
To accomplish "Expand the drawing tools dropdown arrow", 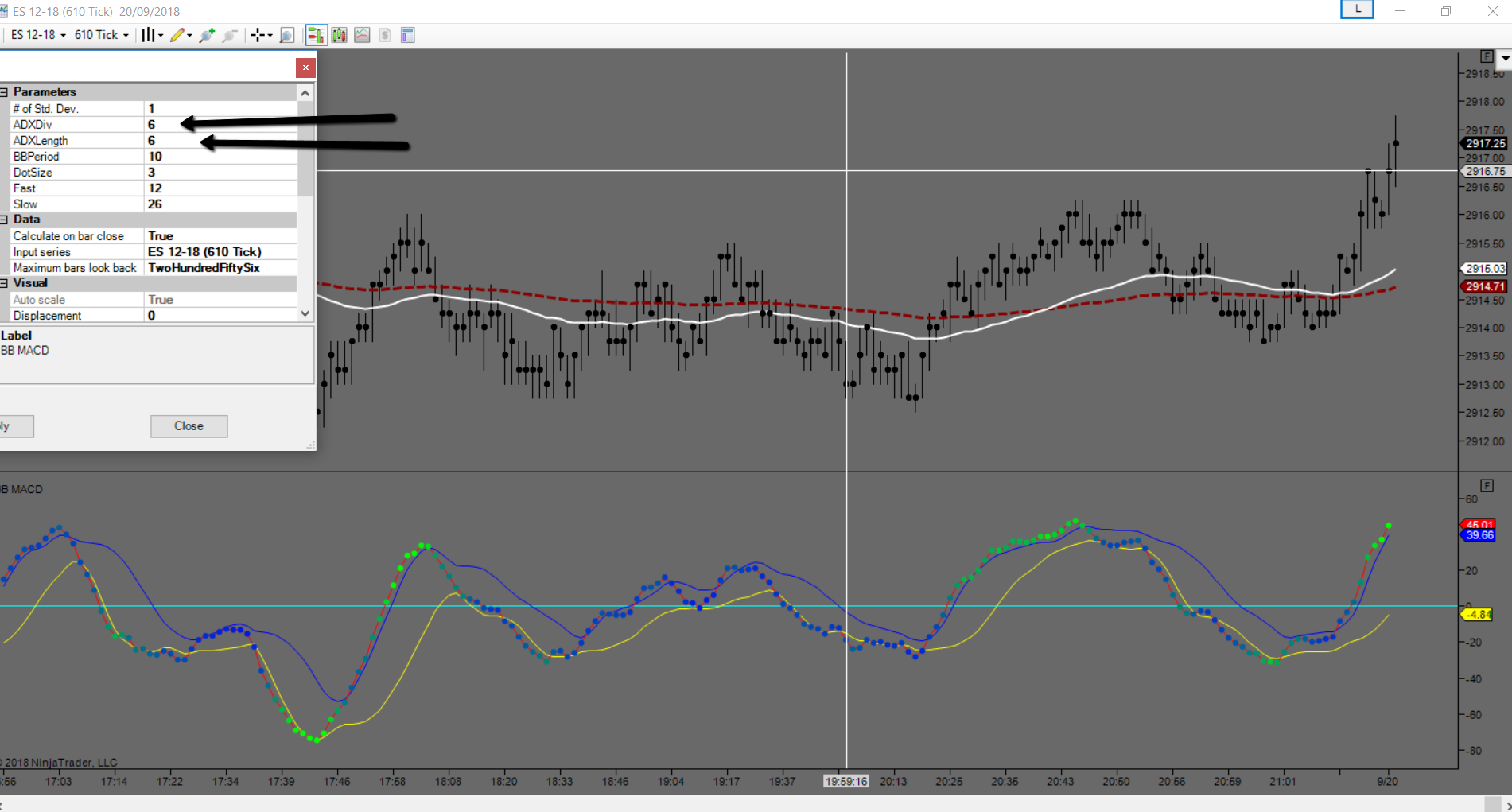I will [189, 35].
